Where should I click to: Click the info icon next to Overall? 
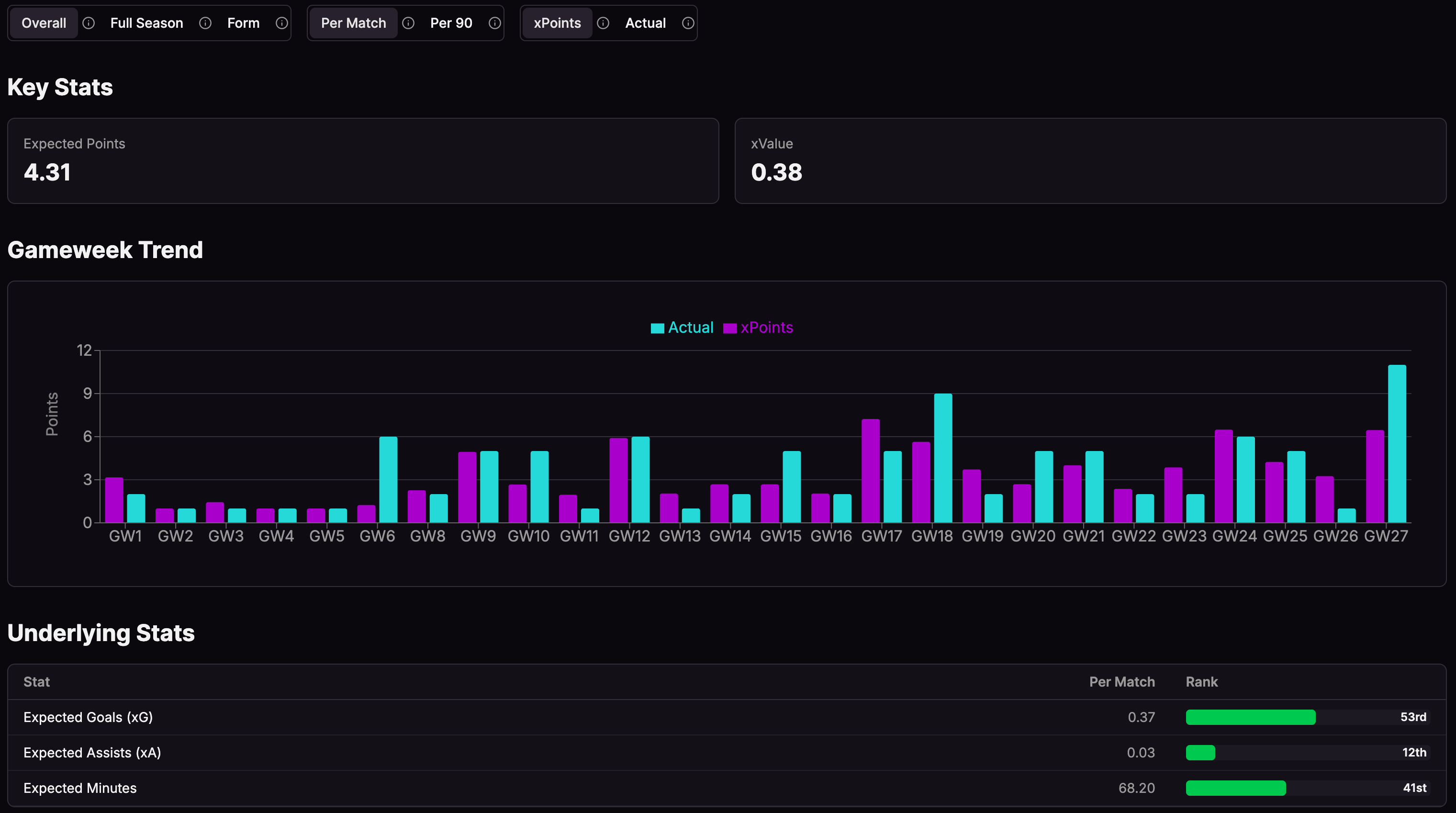89,23
